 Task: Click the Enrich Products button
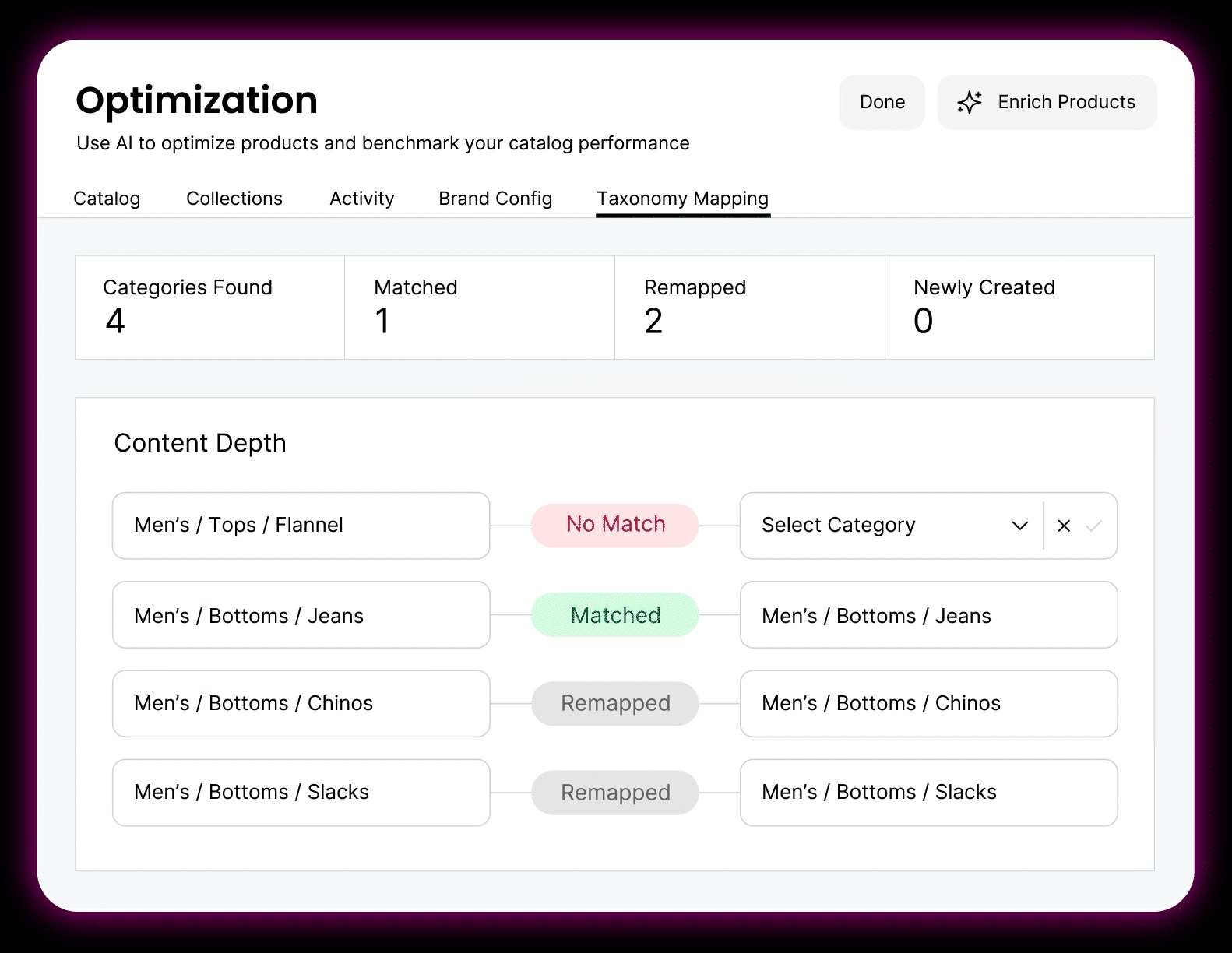[x=1047, y=102]
